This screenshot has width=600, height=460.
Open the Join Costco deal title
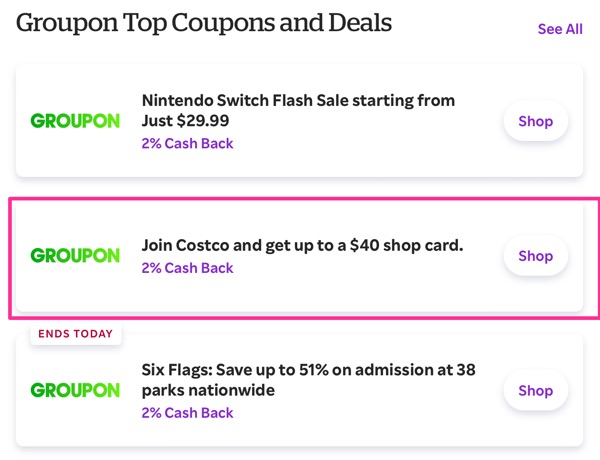(302, 245)
